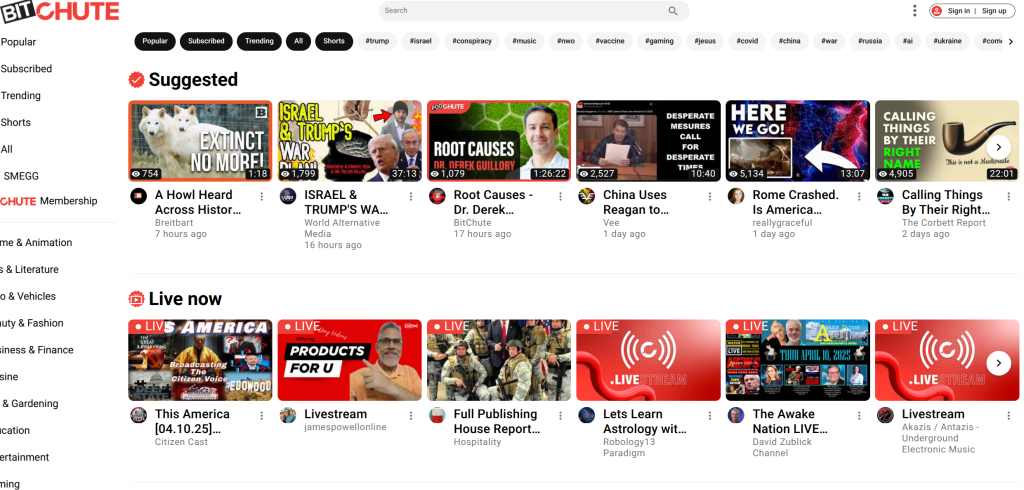This screenshot has height=490, width=1024.
Task: Click the Sign in link
Action: pos(959,10)
